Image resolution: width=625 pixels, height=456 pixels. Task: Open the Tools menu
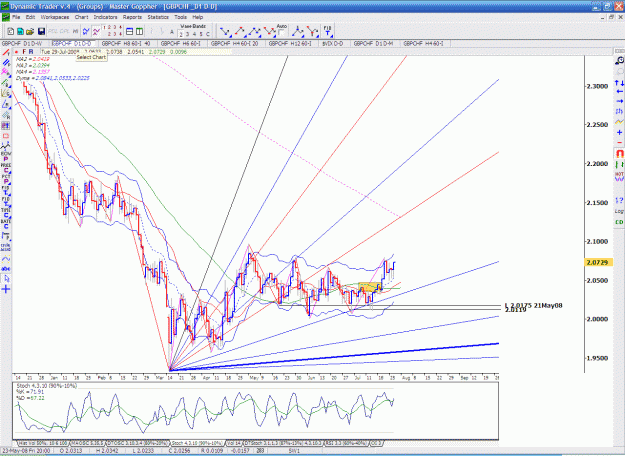pyautogui.click(x=180, y=17)
